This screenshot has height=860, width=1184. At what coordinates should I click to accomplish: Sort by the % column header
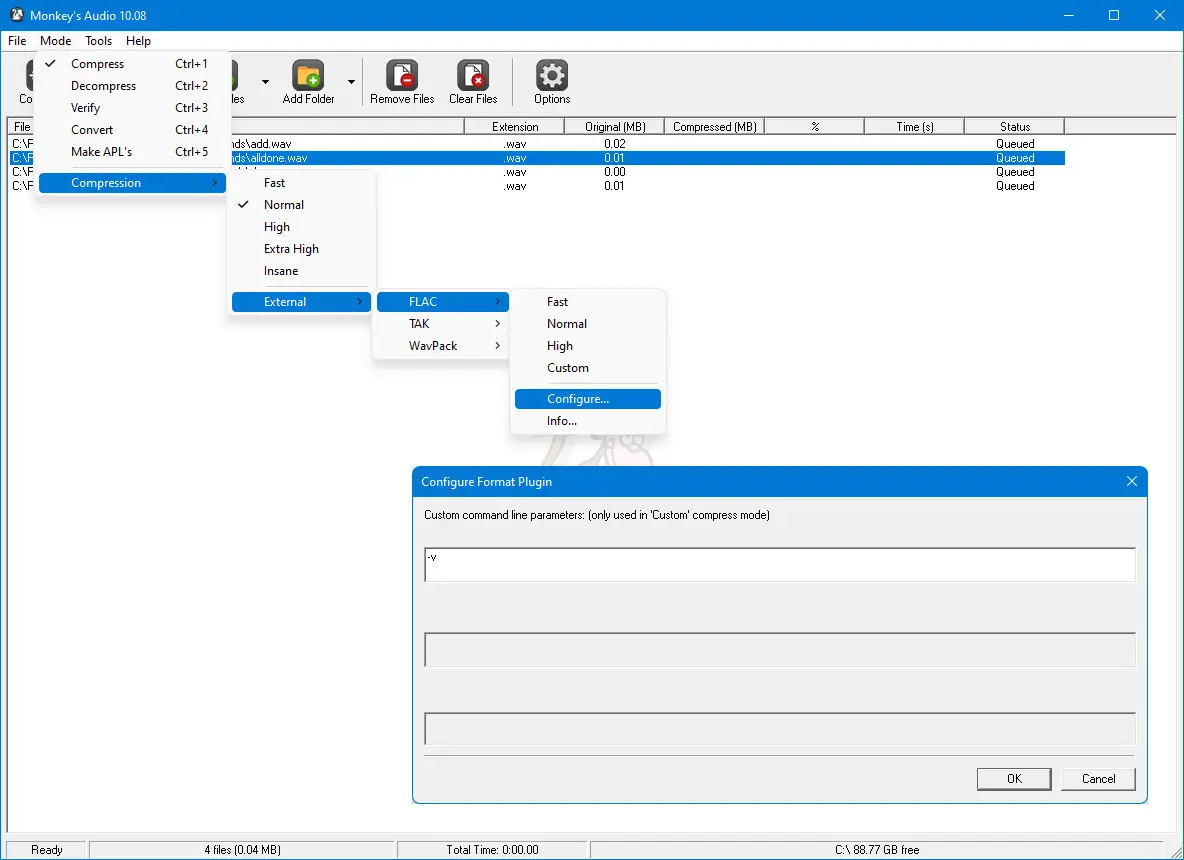coord(815,127)
